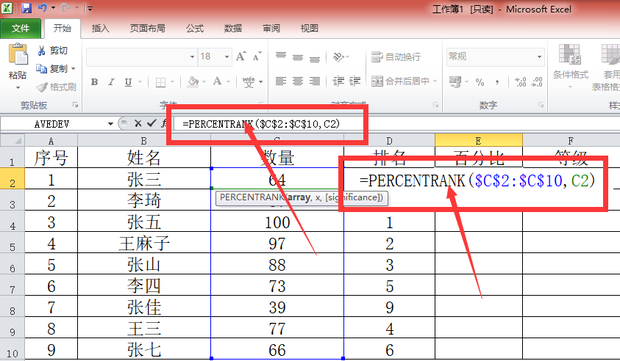Click the fill color bucket icon
620x361 pixels.
[x=193, y=82]
